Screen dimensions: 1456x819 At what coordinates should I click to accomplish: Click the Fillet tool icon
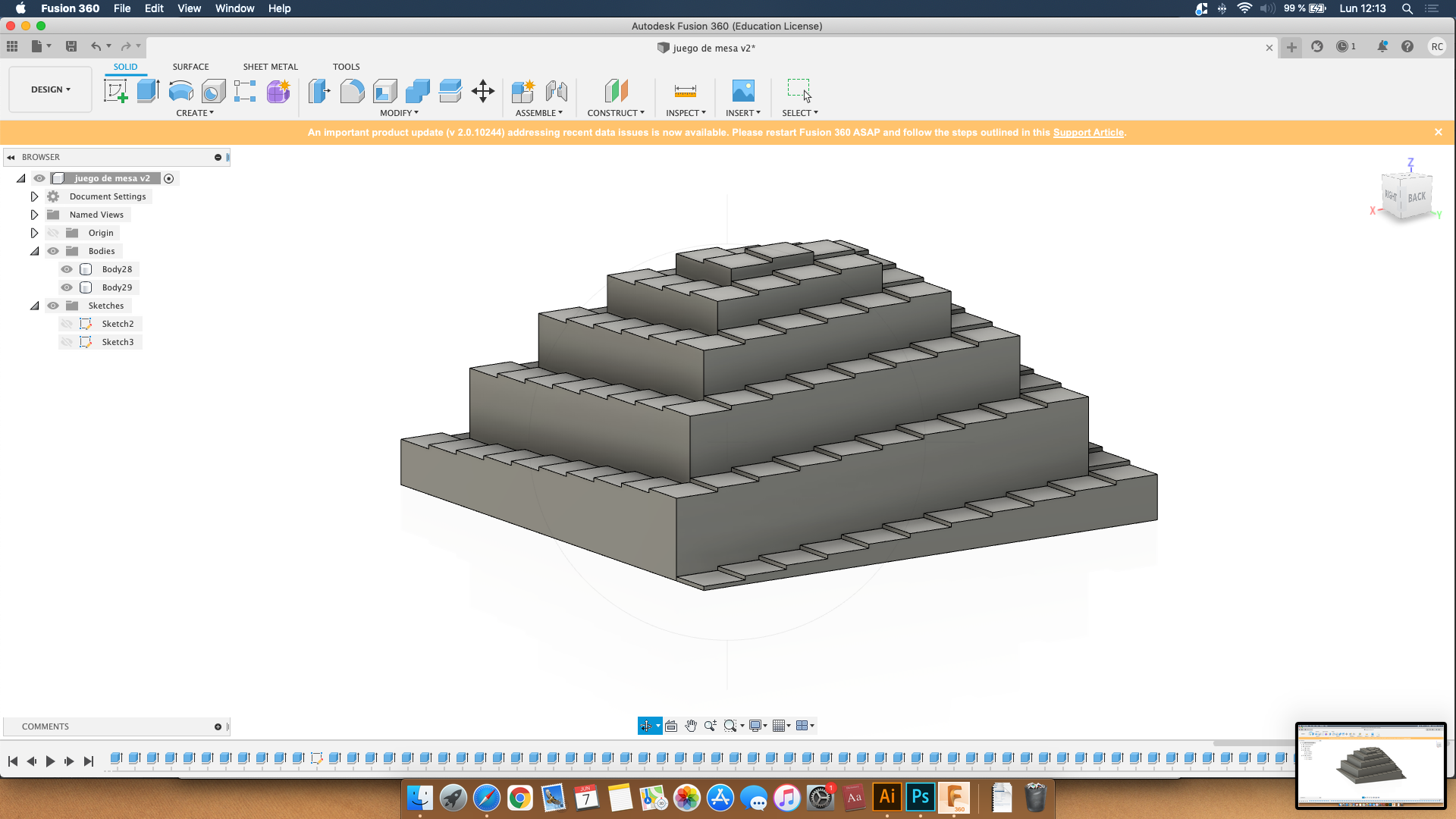(352, 91)
